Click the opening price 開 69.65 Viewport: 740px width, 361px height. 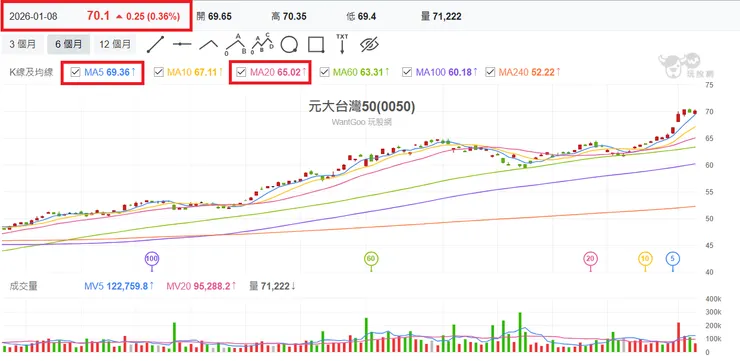pyautogui.click(x=214, y=17)
